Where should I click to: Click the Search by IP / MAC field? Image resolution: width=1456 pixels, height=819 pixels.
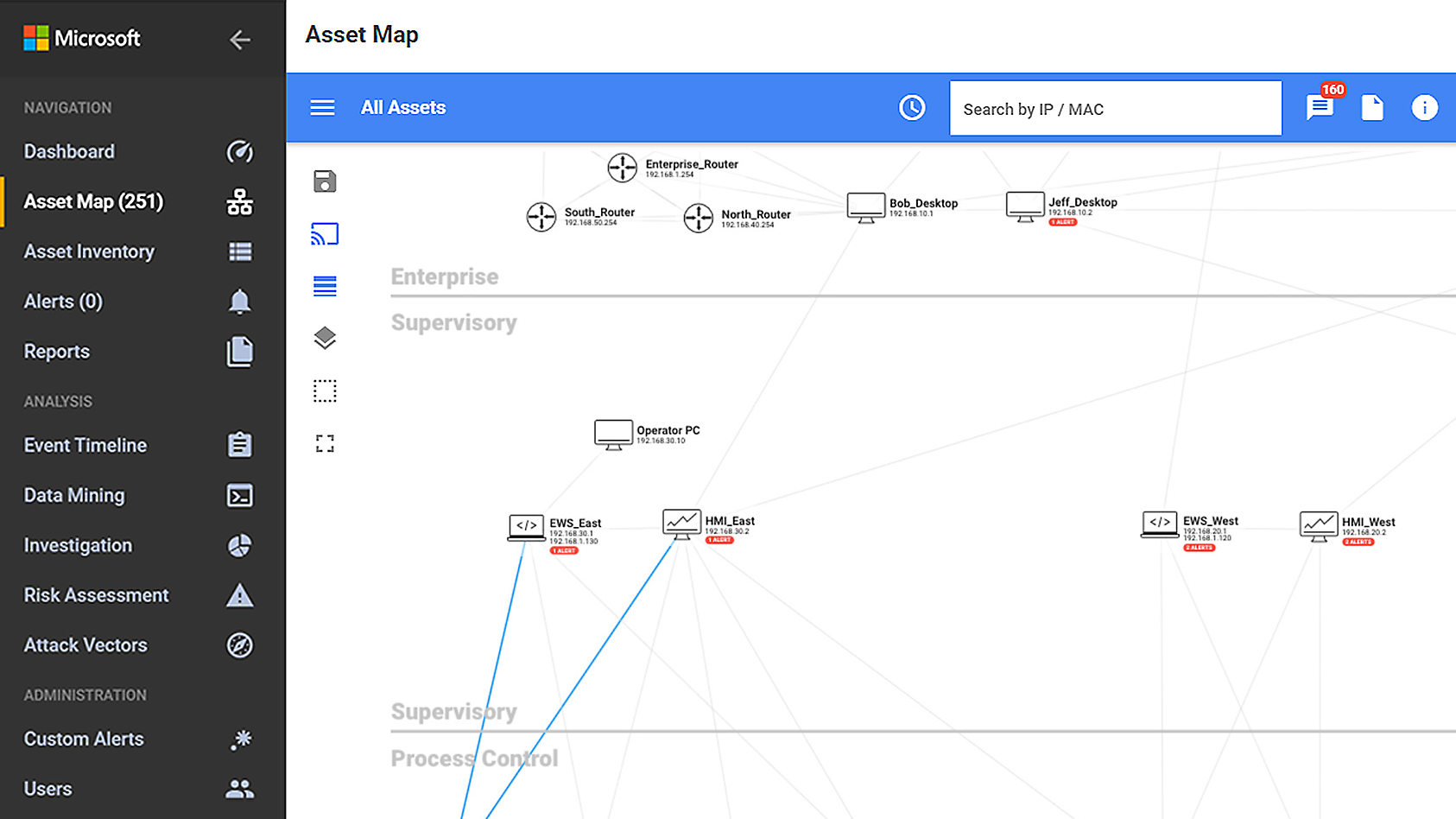point(1115,109)
